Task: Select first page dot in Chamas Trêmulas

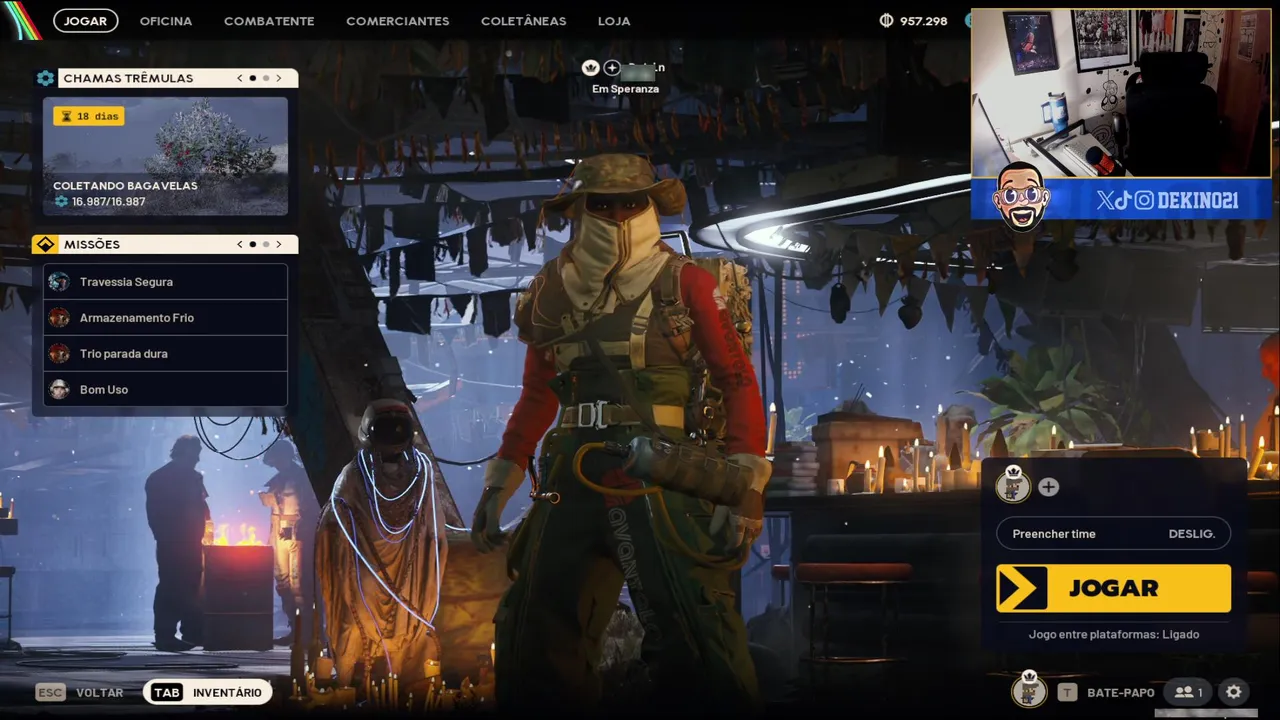Action: tap(253, 78)
